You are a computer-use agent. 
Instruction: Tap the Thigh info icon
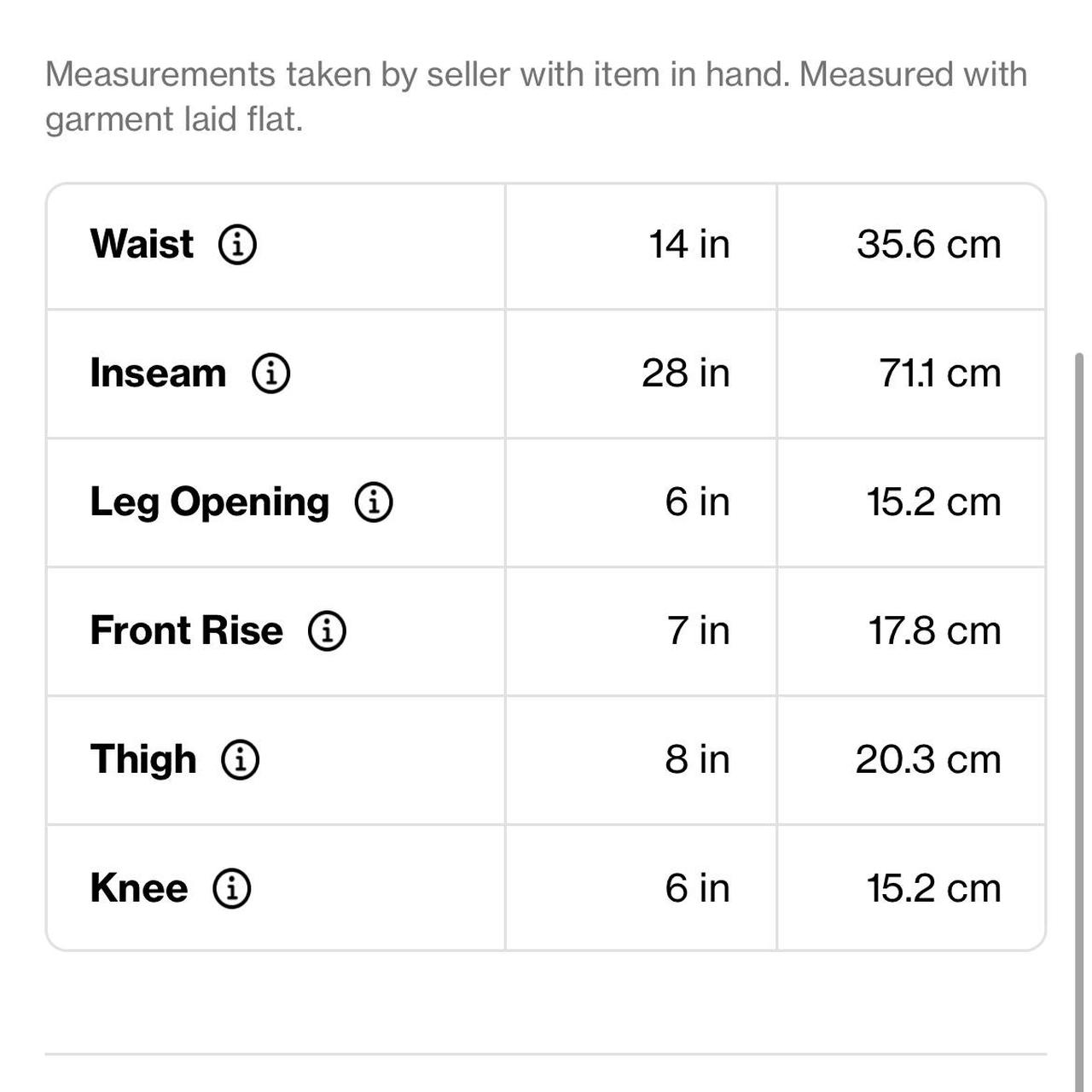[x=240, y=759]
